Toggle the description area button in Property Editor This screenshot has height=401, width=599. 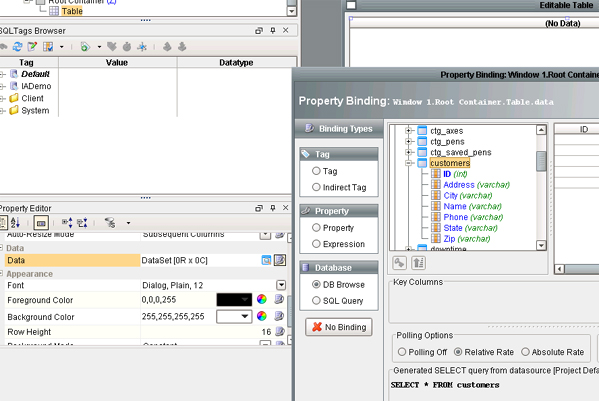(x=41, y=223)
